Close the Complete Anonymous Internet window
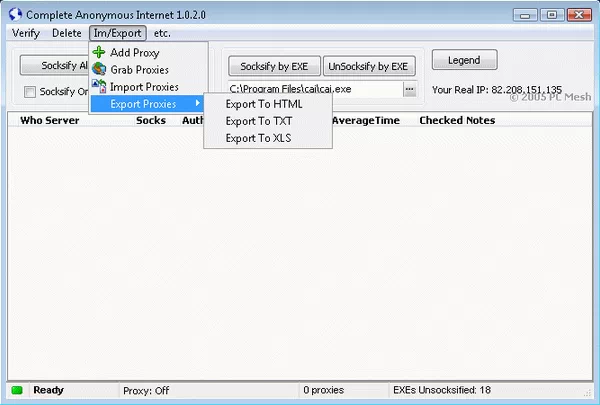The image size is (600, 405). [x=579, y=15]
